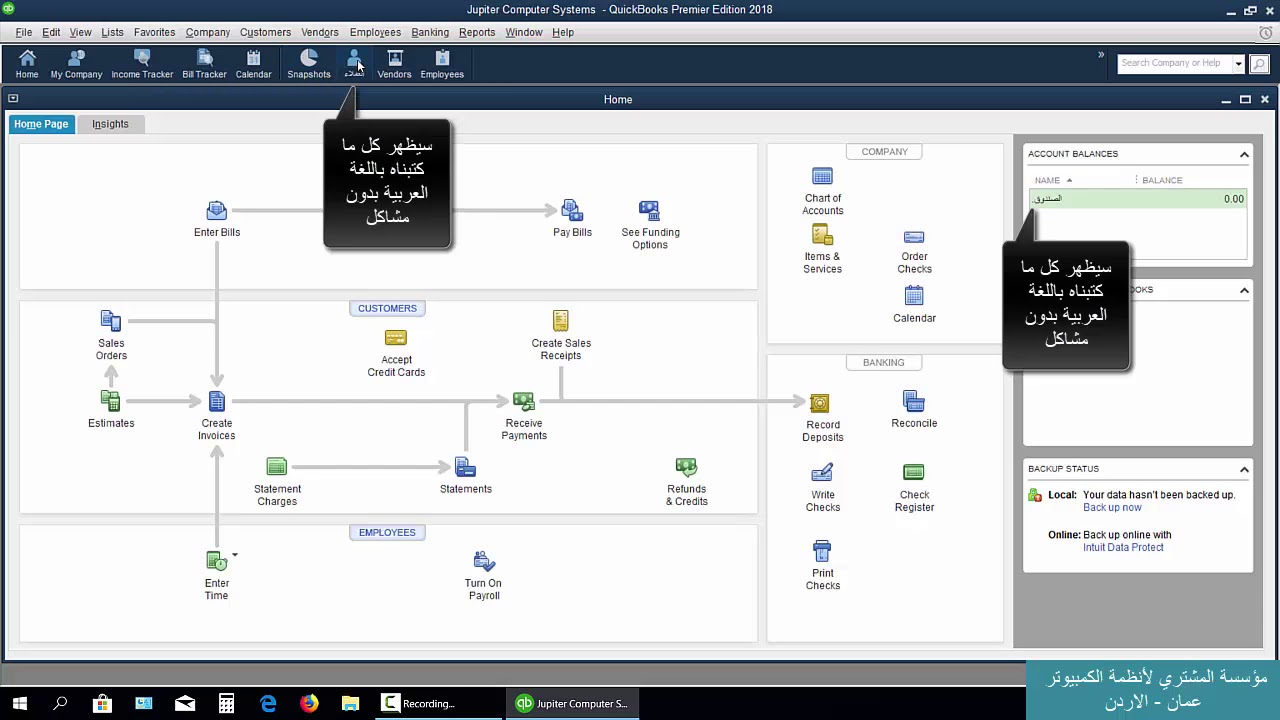
Task: Collapse the Backup Status panel
Action: pyautogui.click(x=1244, y=469)
